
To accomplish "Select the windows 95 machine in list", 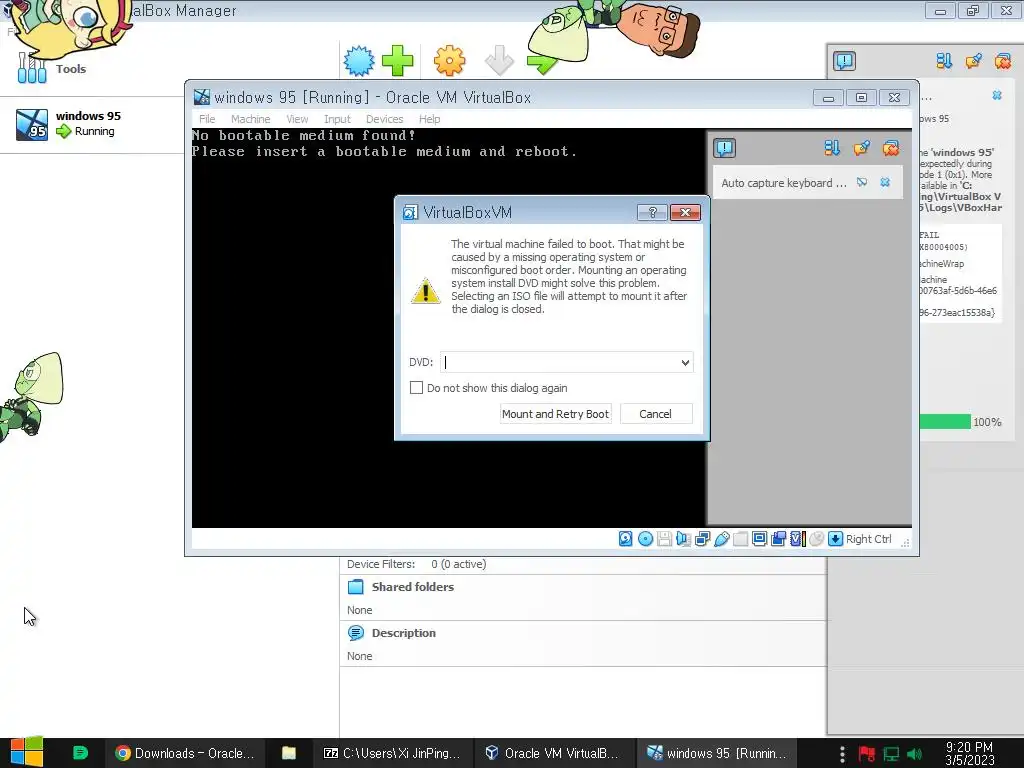I will (91, 124).
